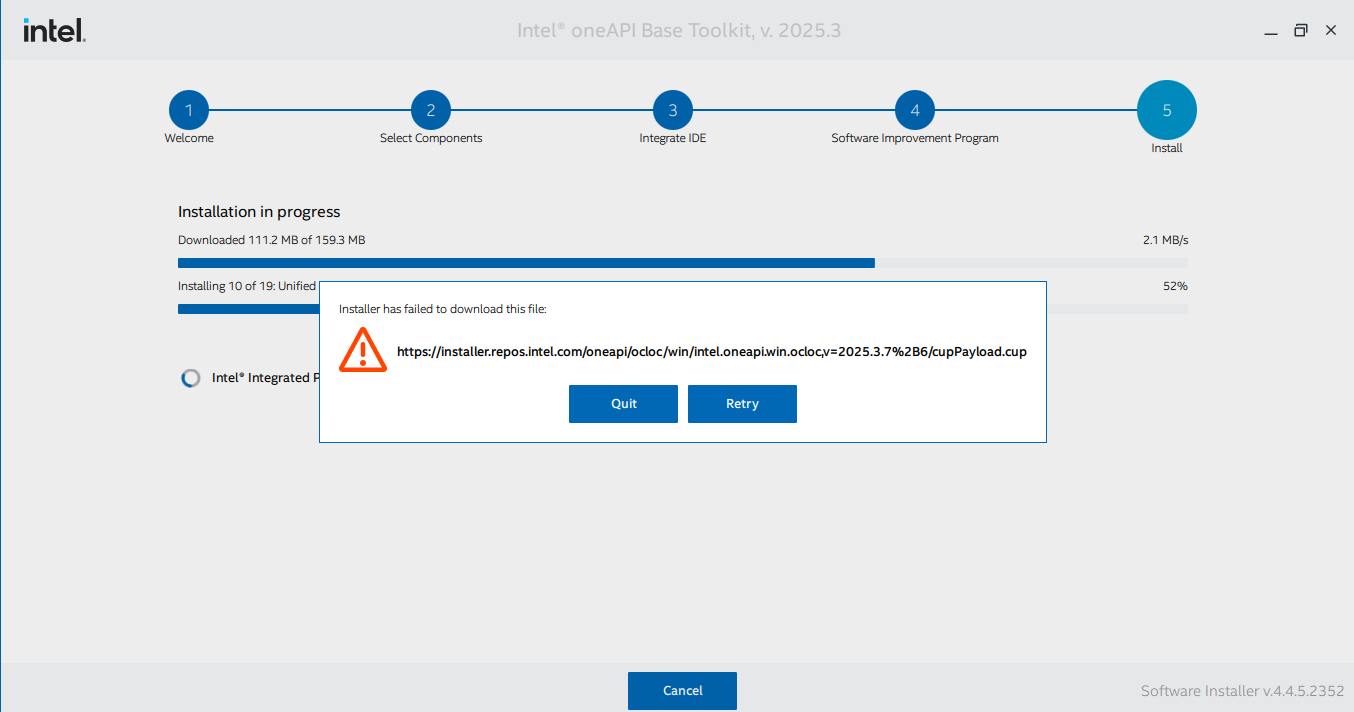Retry the failed file download
This screenshot has height=712, width=1354.
tap(742, 404)
